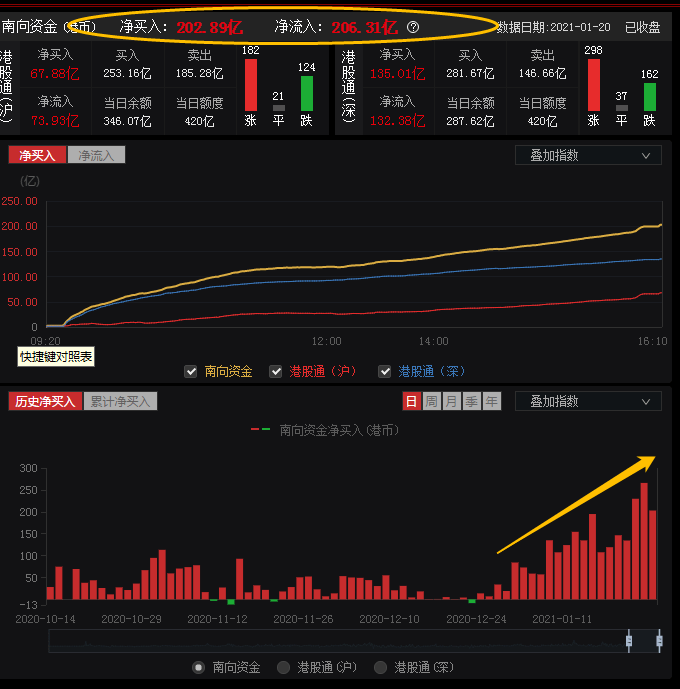
Task: Click the 沪 卖出 185.28亿 value
Action: (x=199, y=73)
